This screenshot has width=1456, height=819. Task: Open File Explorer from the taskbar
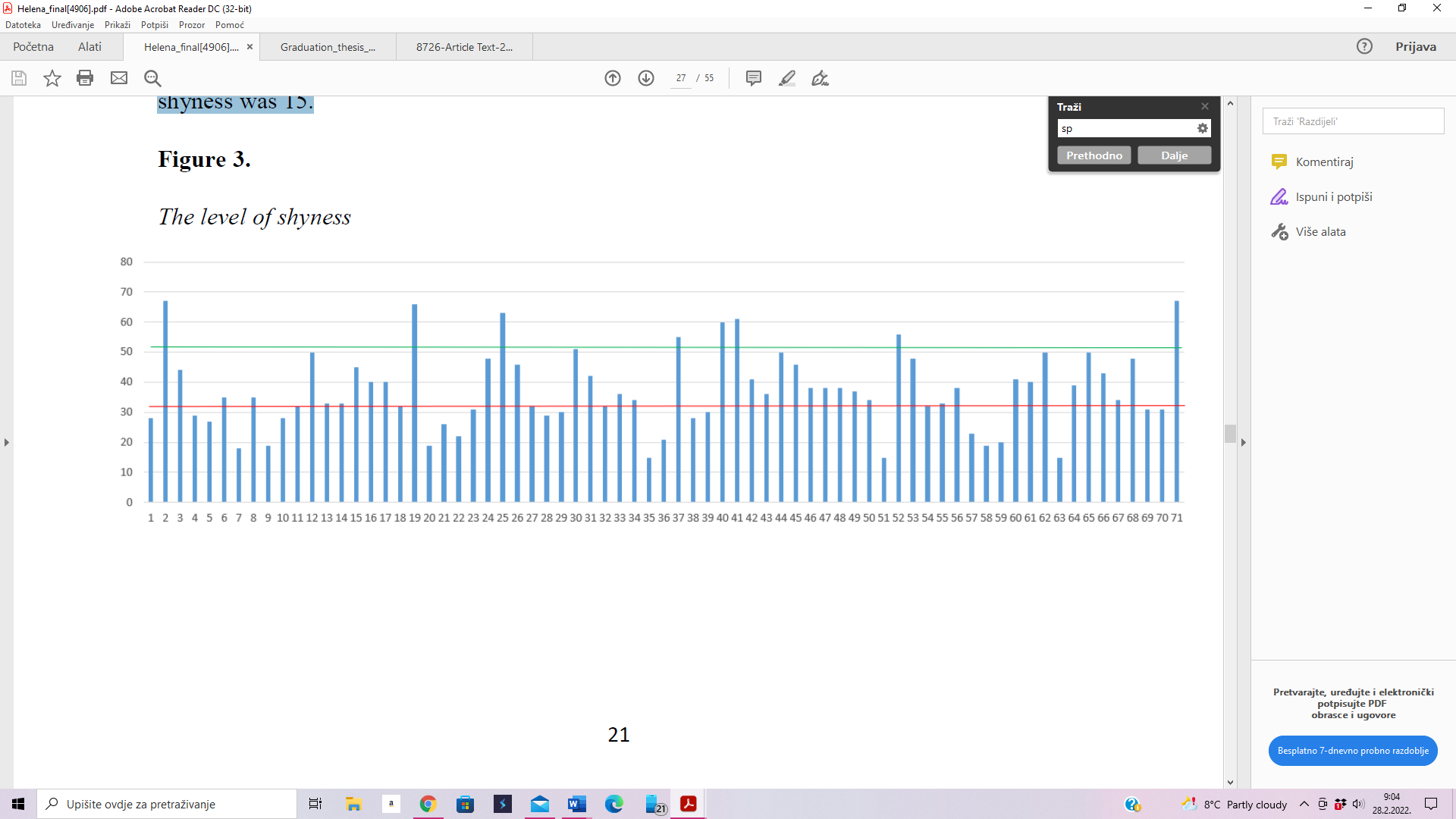pos(353,804)
